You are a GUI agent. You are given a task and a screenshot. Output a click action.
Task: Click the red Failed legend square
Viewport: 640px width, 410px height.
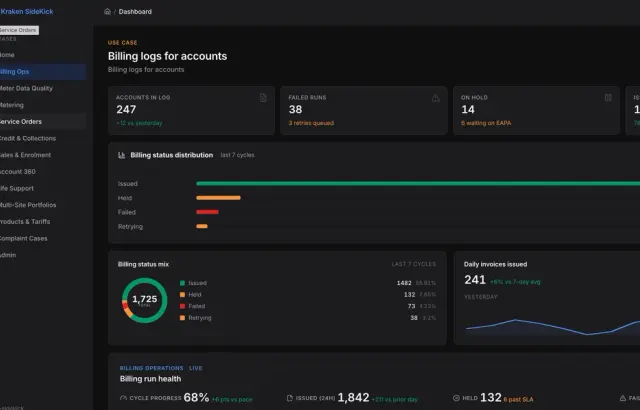click(182, 306)
